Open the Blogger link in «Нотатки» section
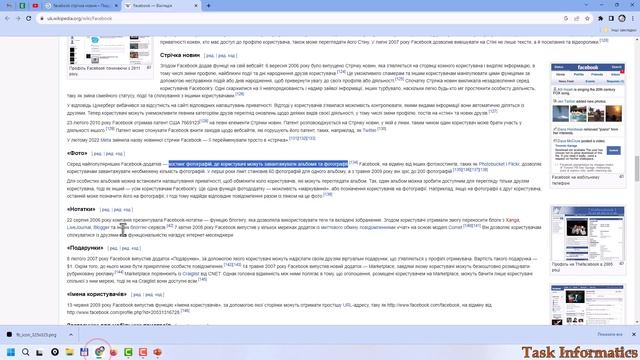Viewport: 640px width, 360px height. (101, 227)
